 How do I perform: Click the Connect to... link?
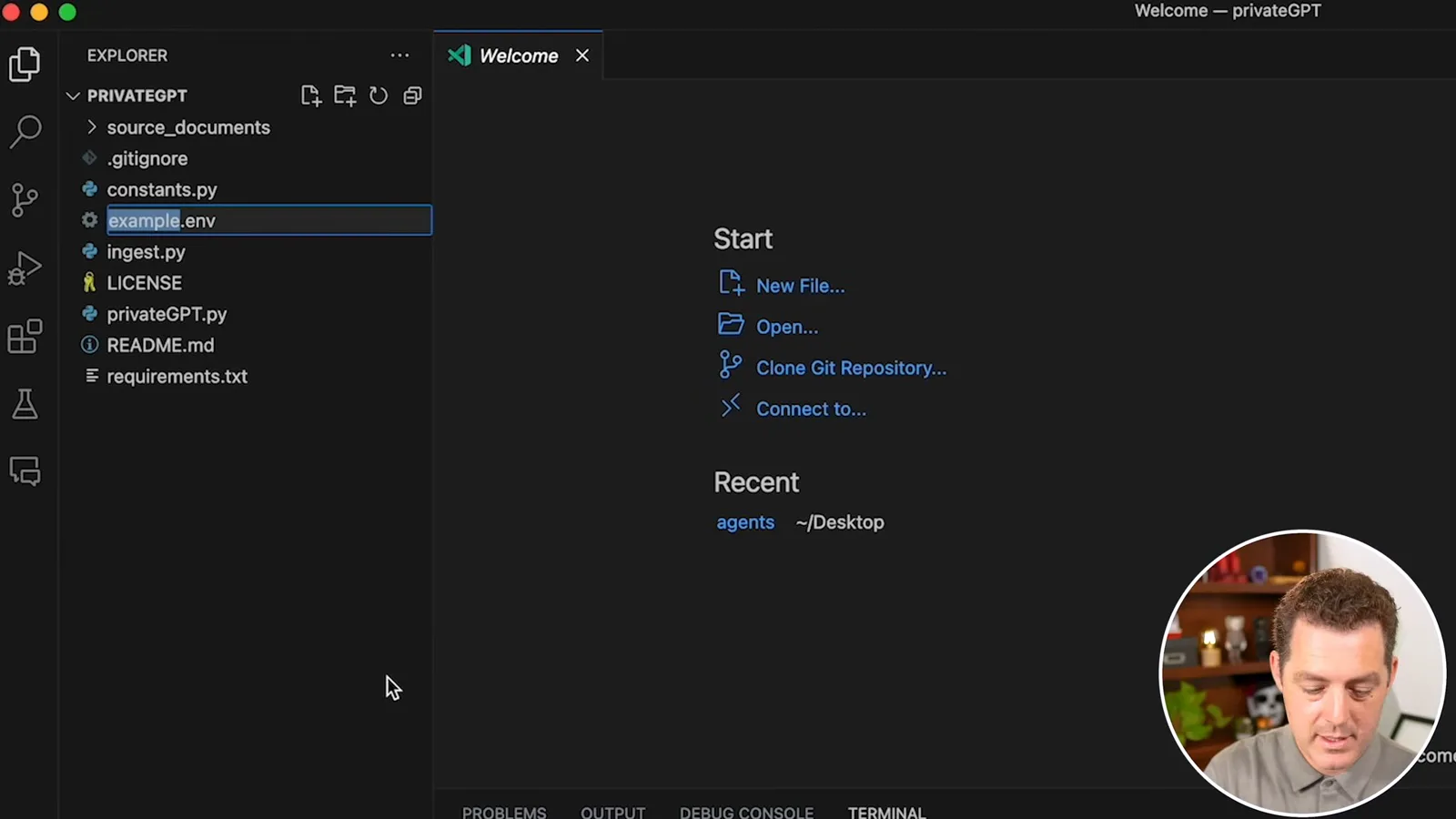[812, 409]
